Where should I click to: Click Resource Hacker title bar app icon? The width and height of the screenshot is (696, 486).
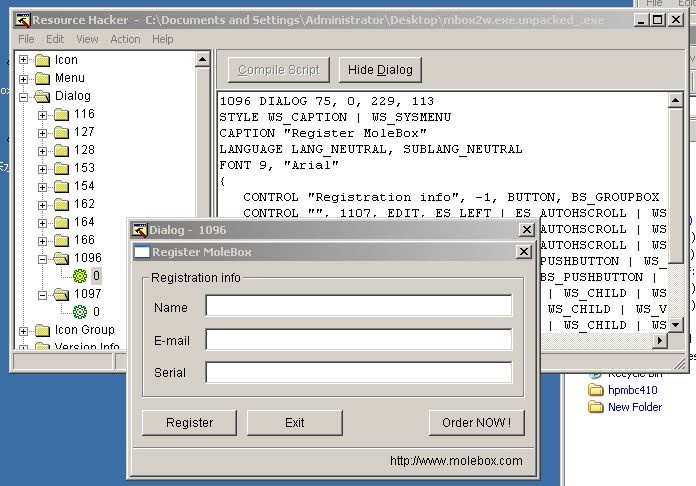tap(23, 20)
